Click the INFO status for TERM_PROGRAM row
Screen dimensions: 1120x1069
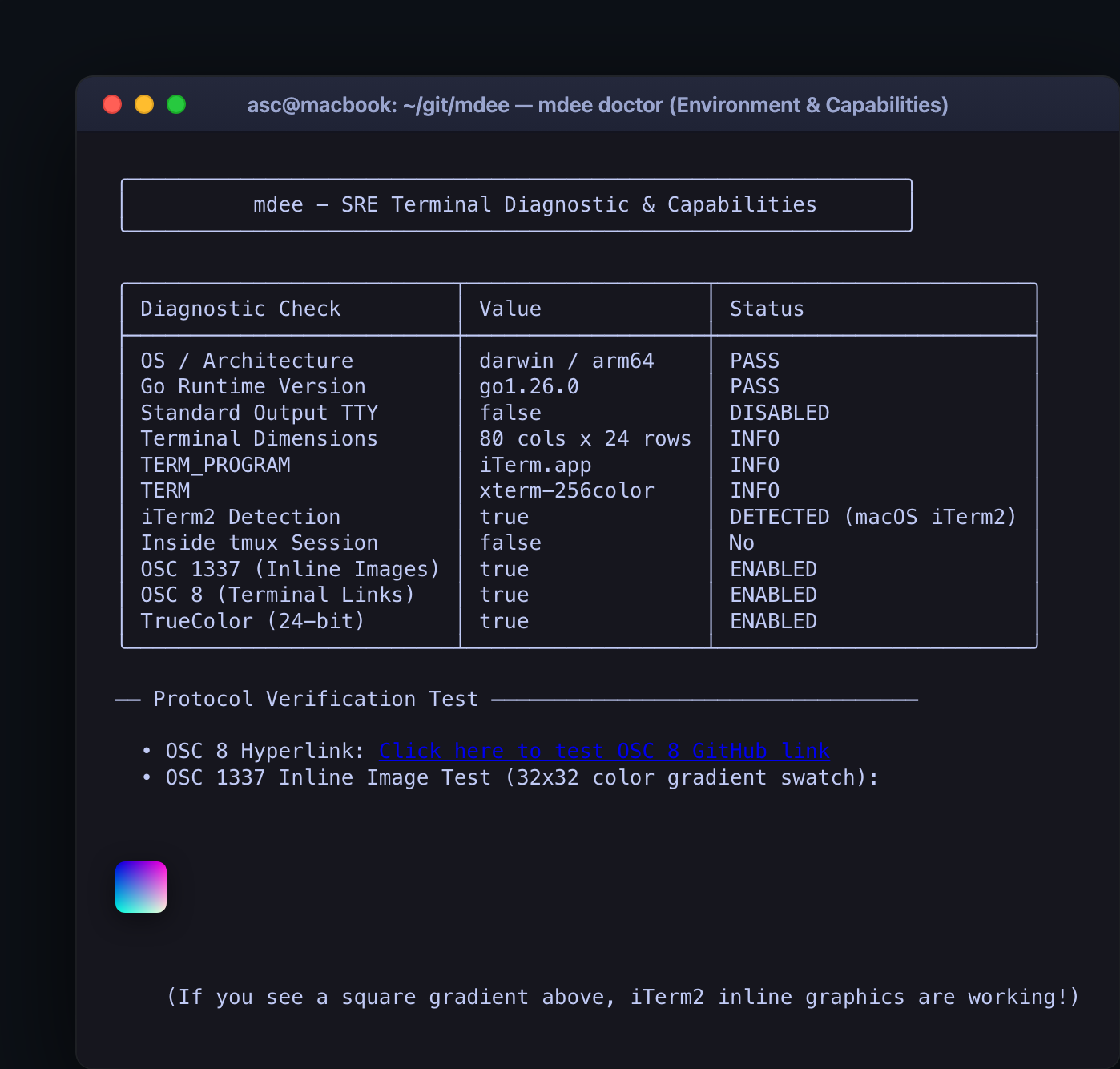[x=755, y=465]
